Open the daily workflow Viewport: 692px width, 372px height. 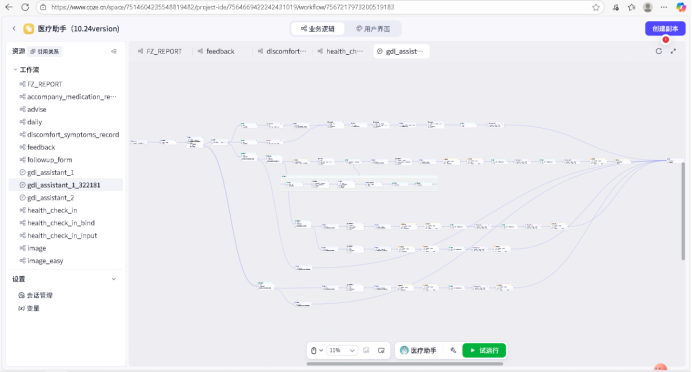[x=65, y=122]
